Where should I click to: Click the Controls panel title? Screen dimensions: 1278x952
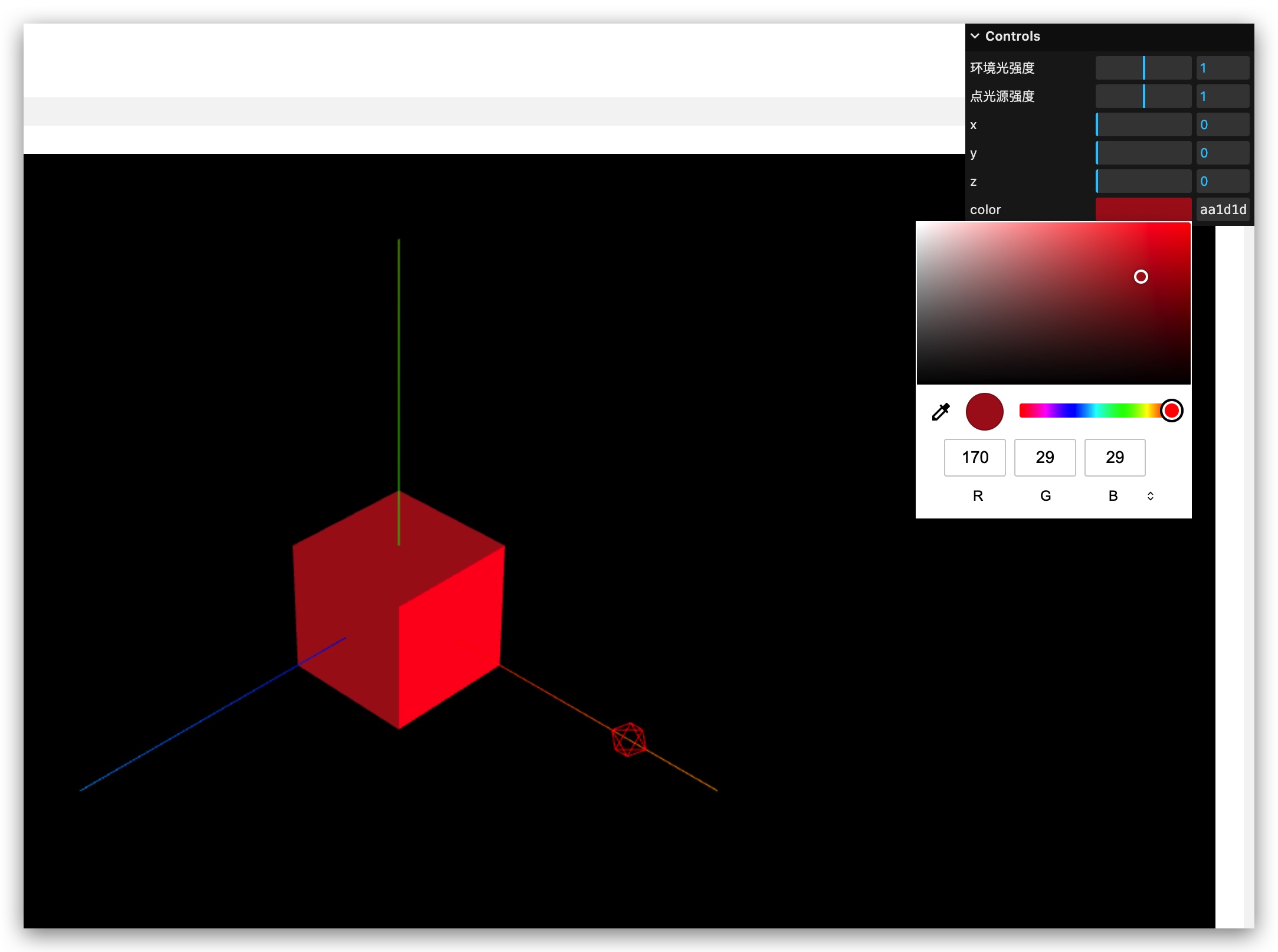coord(1012,36)
